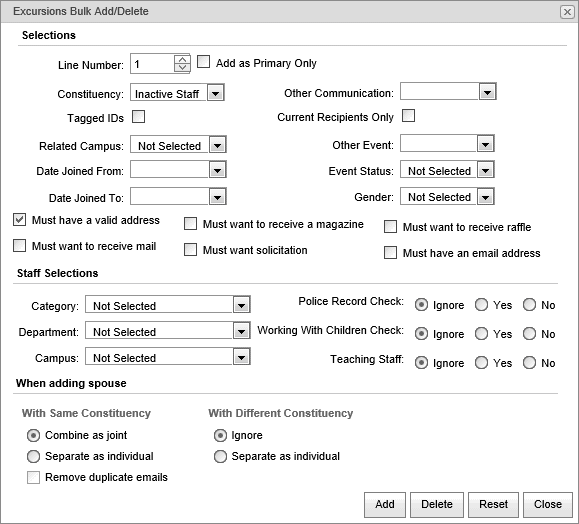Select No for Working With Children Check

pyautogui.click(x=530, y=334)
